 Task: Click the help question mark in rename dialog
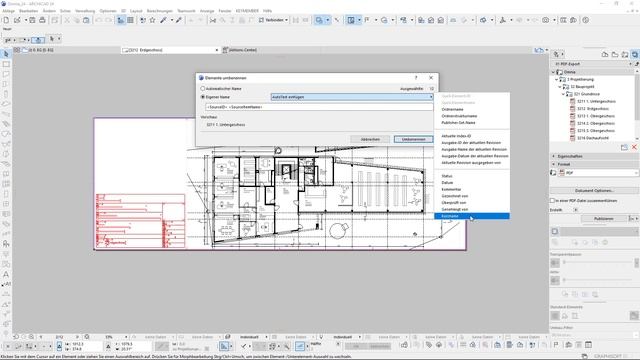point(416,78)
